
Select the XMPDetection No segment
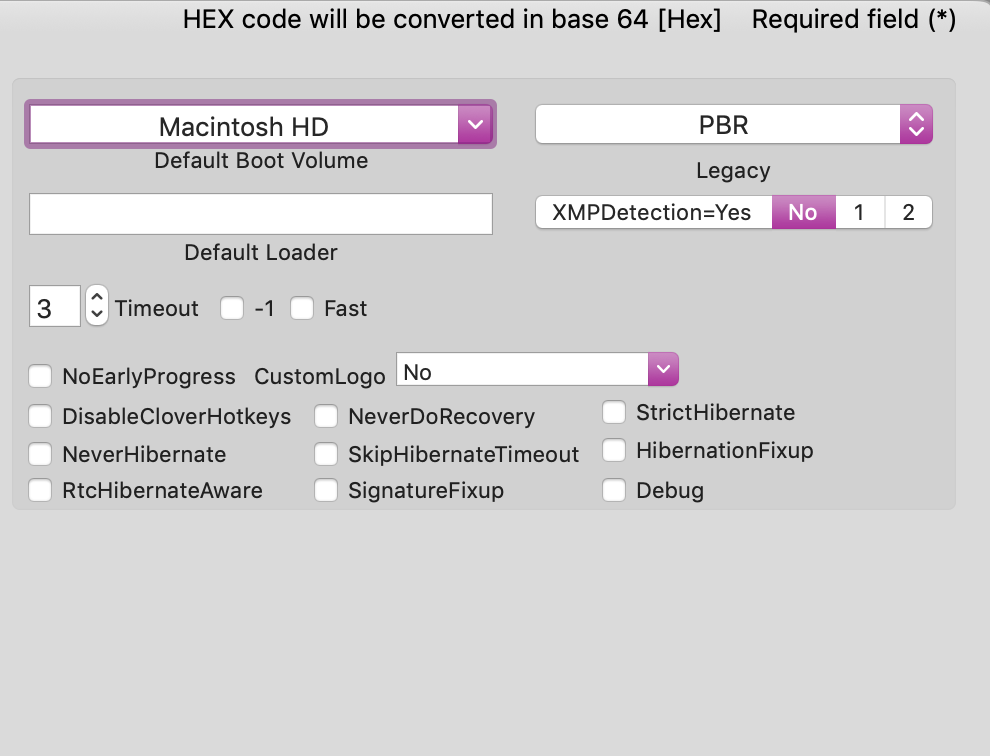[803, 212]
